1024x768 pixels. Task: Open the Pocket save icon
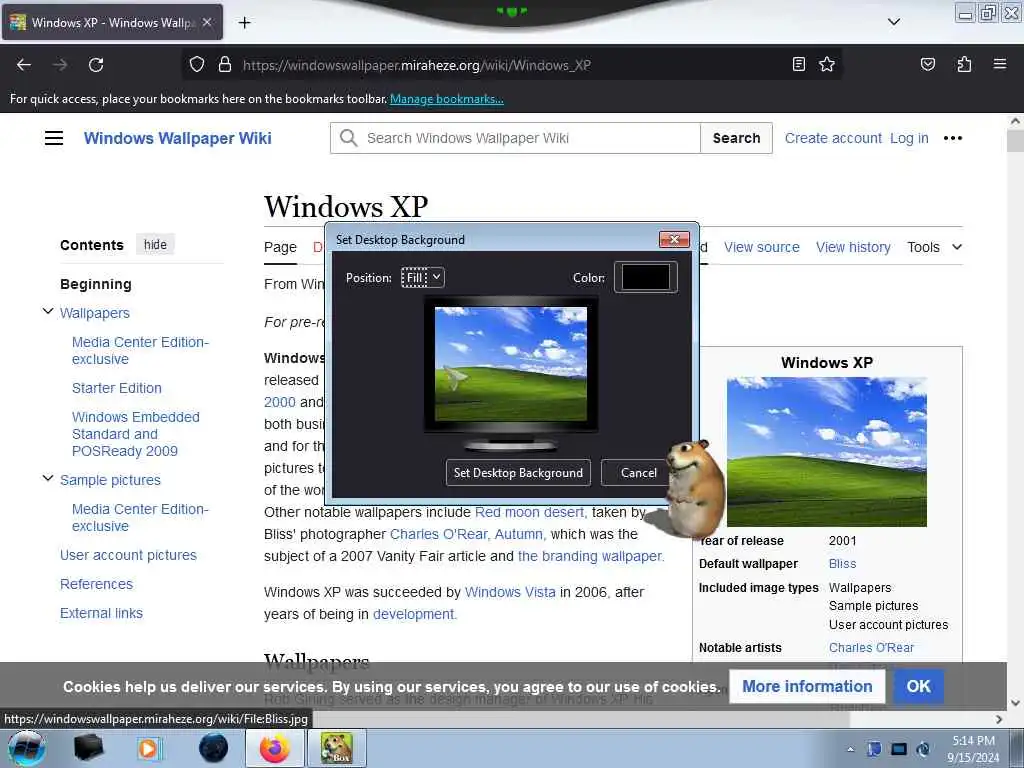click(927, 64)
